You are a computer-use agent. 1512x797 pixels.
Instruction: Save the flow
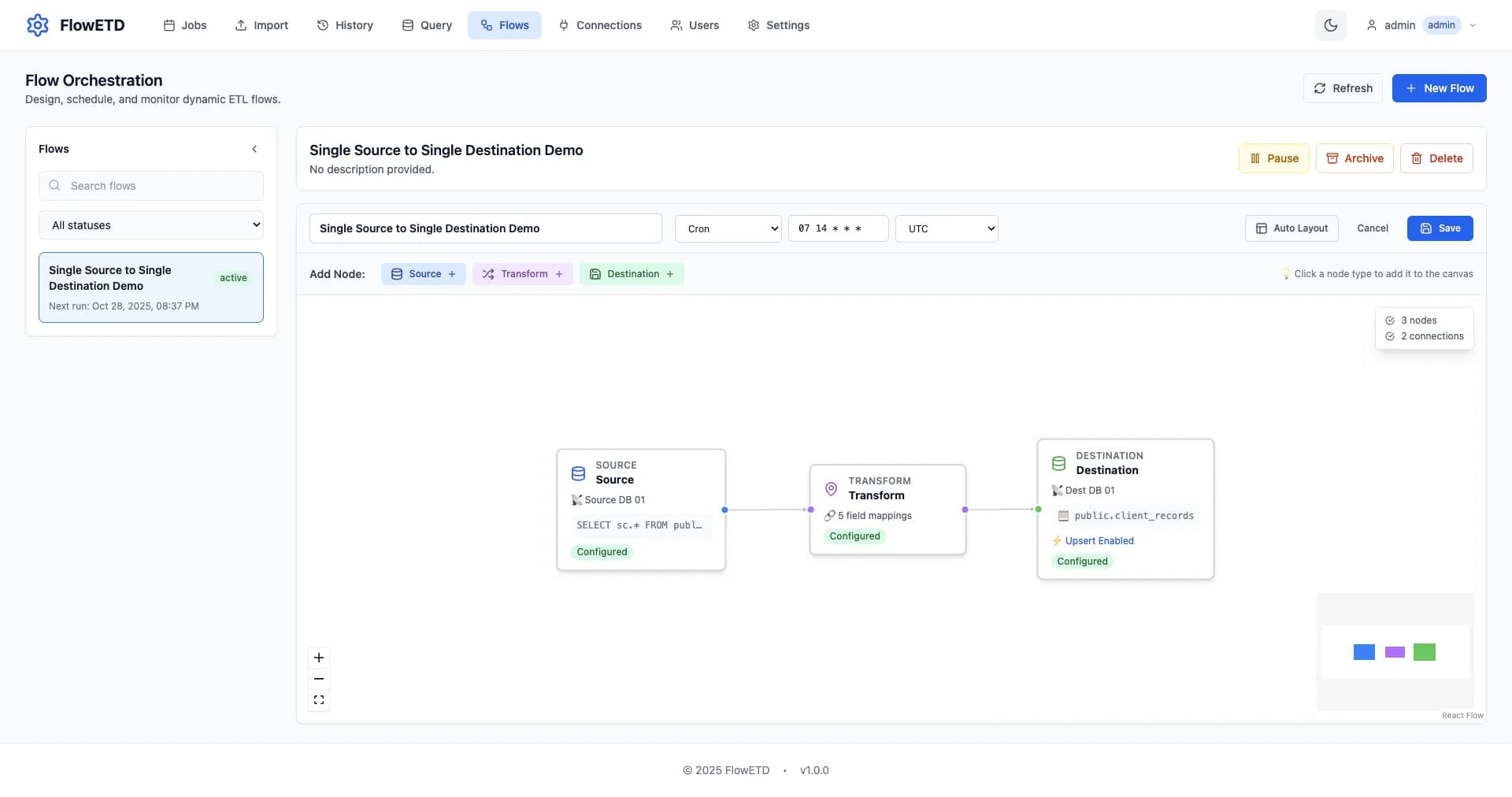click(1440, 228)
